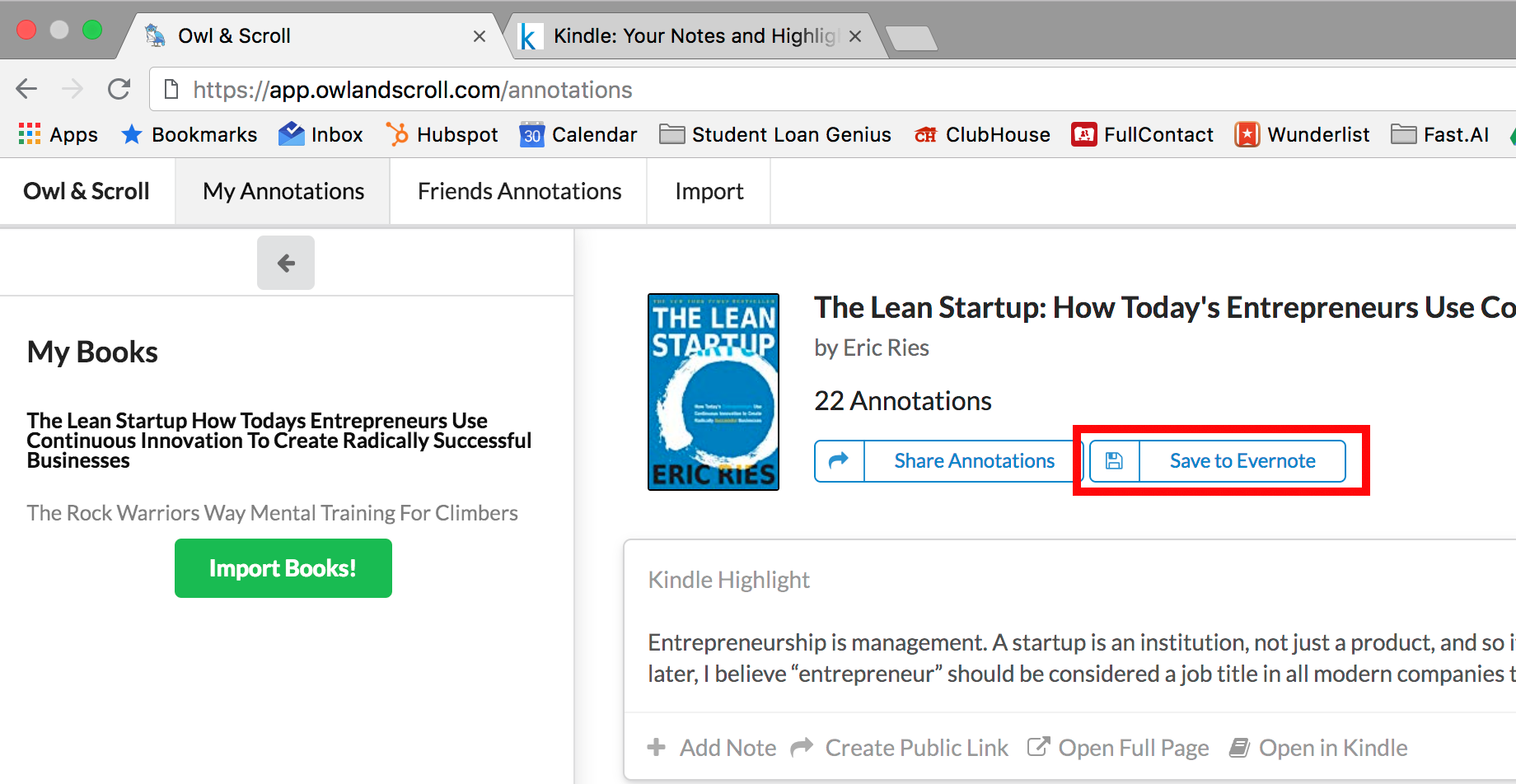Click the 'Kindle Highlight' label
The width and height of the screenshot is (1516, 784).
click(x=729, y=580)
